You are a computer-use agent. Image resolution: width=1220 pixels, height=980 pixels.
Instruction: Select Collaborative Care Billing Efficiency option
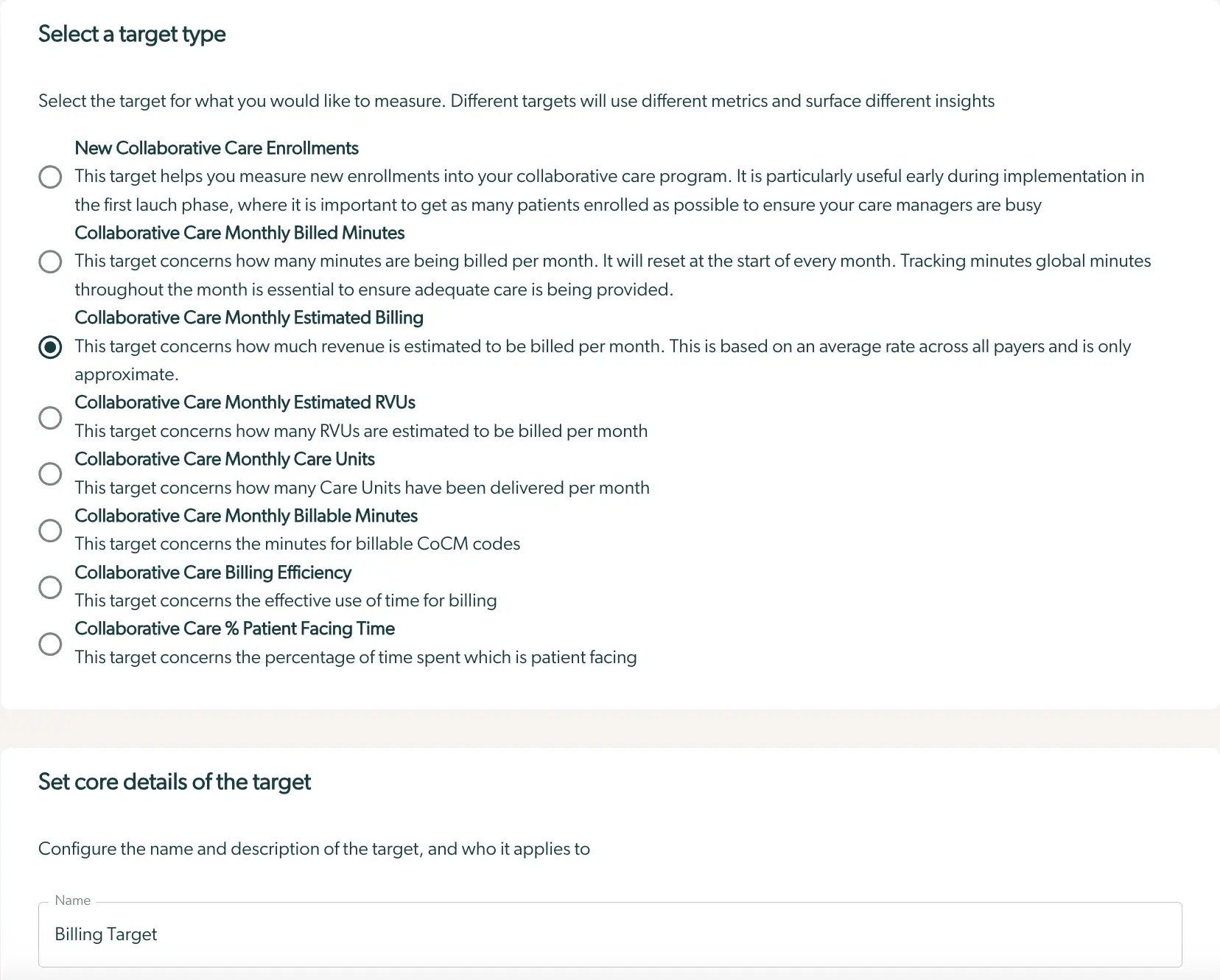[50, 587]
